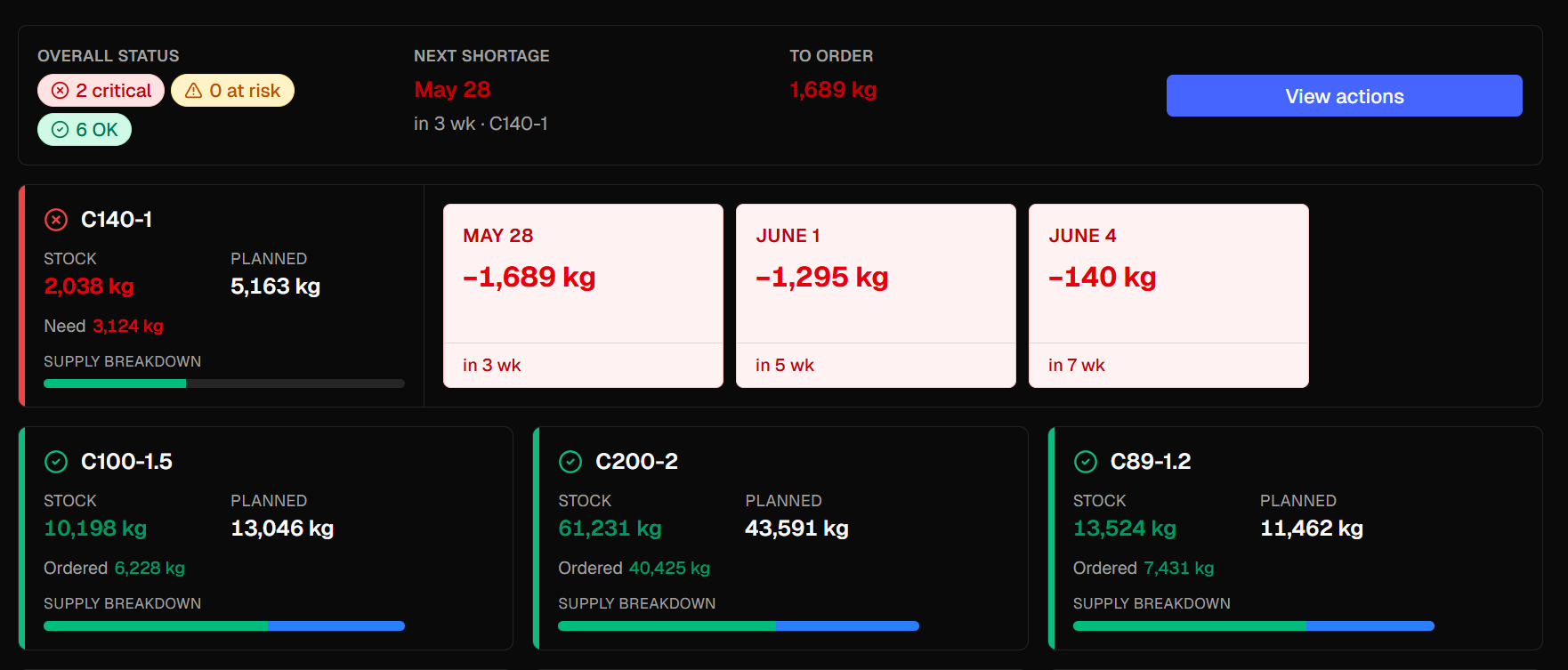
Task: Select the 0 at risk status badge
Action: 232,91
